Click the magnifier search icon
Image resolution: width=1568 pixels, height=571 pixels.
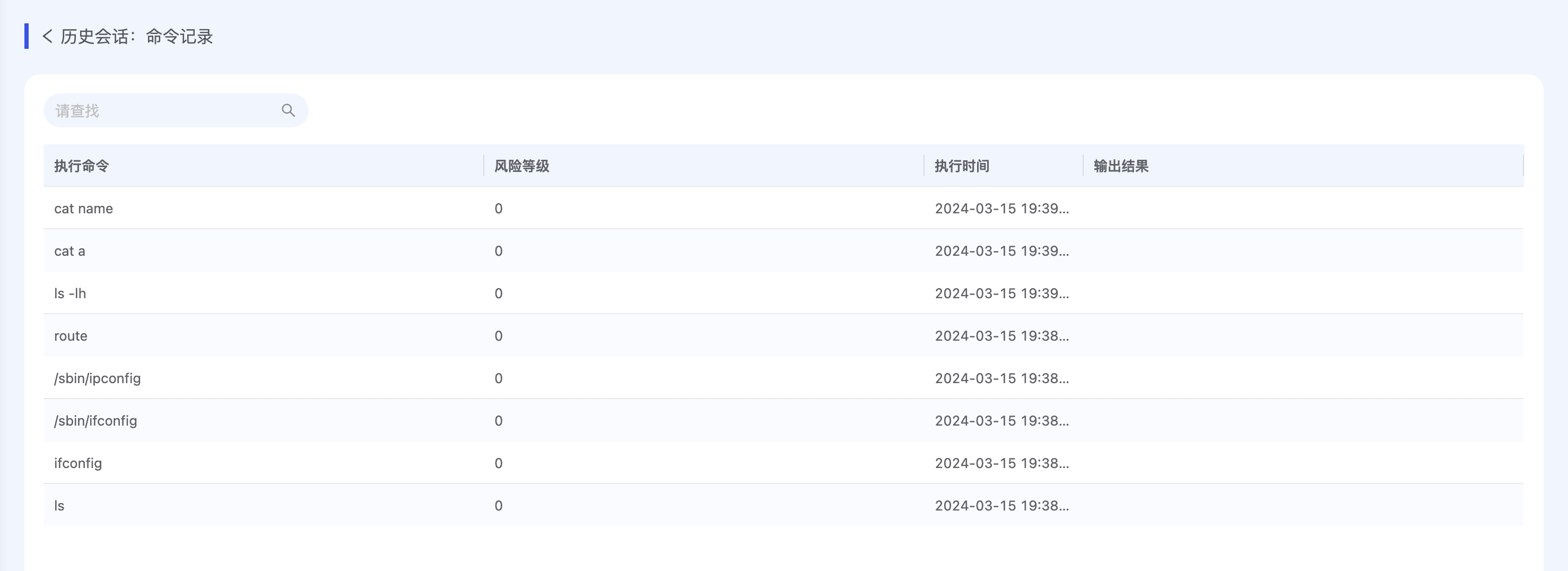pos(288,110)
